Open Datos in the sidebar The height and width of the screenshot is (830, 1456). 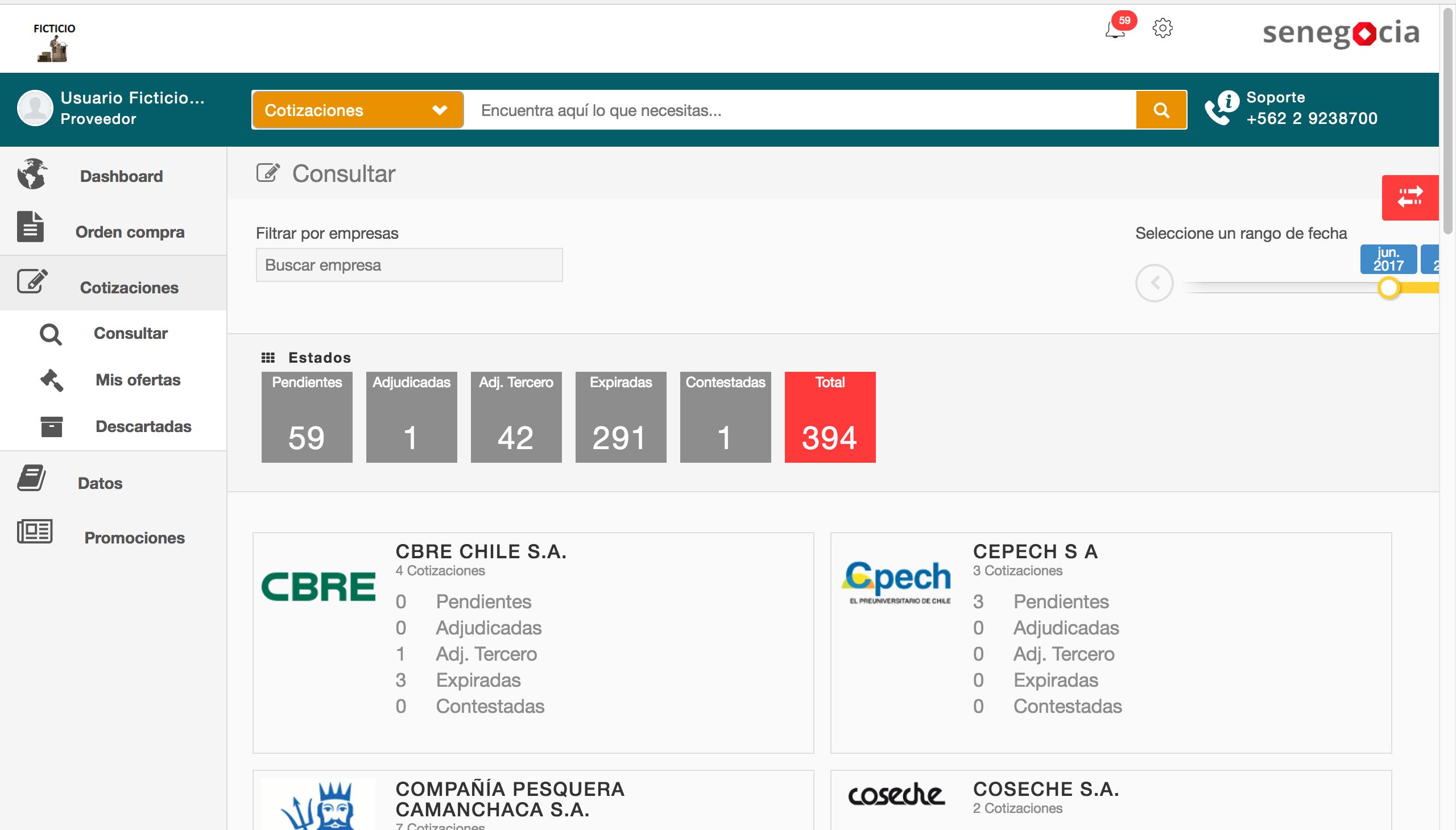click(100, 483)
